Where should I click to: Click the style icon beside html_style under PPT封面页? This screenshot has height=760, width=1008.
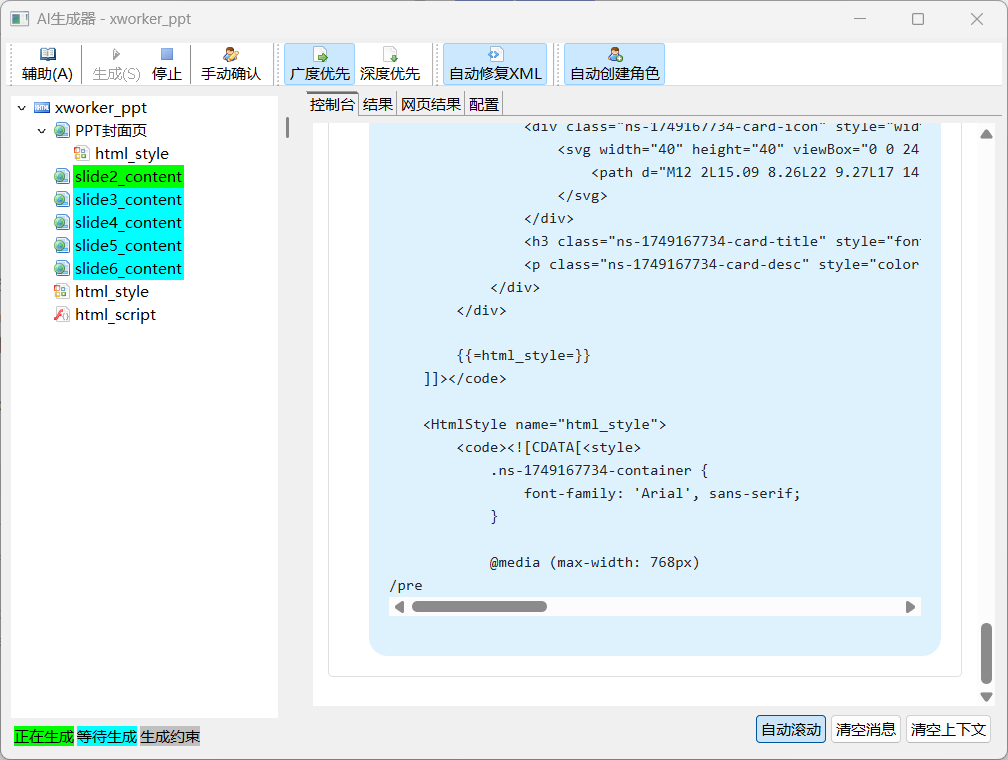(x=81, y=154)
